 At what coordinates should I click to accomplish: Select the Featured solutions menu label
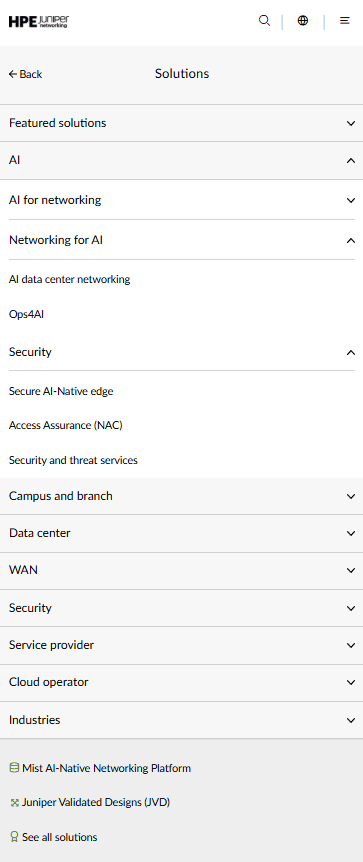coord(58,123)
